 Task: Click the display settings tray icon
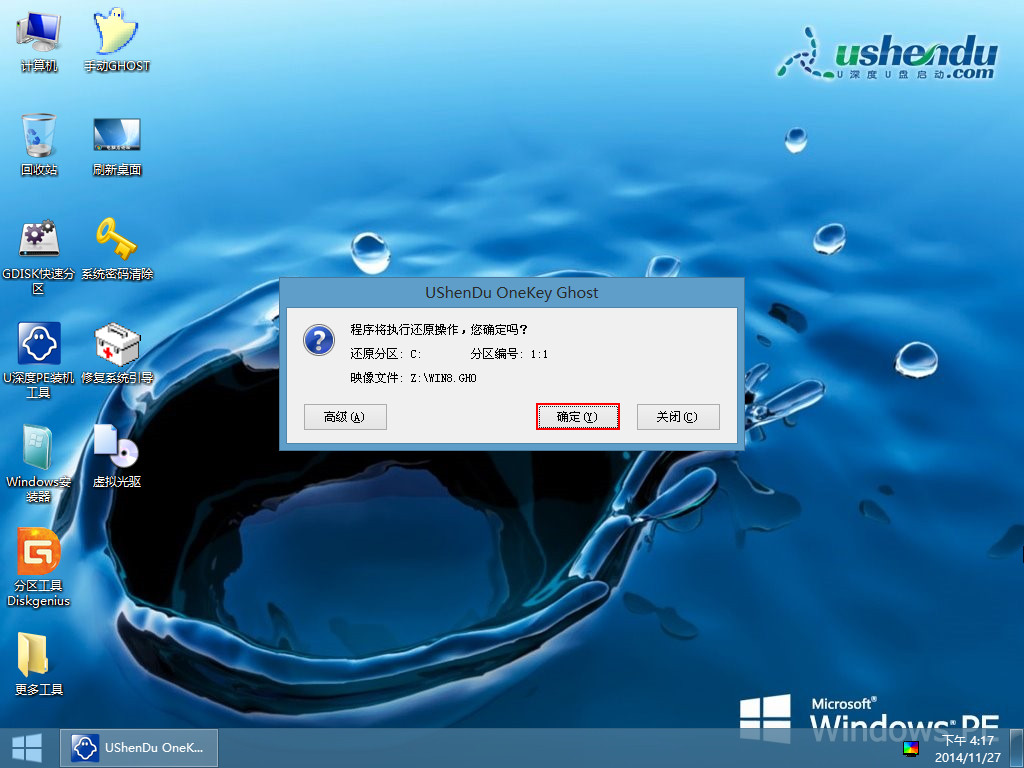click(910, 748)
